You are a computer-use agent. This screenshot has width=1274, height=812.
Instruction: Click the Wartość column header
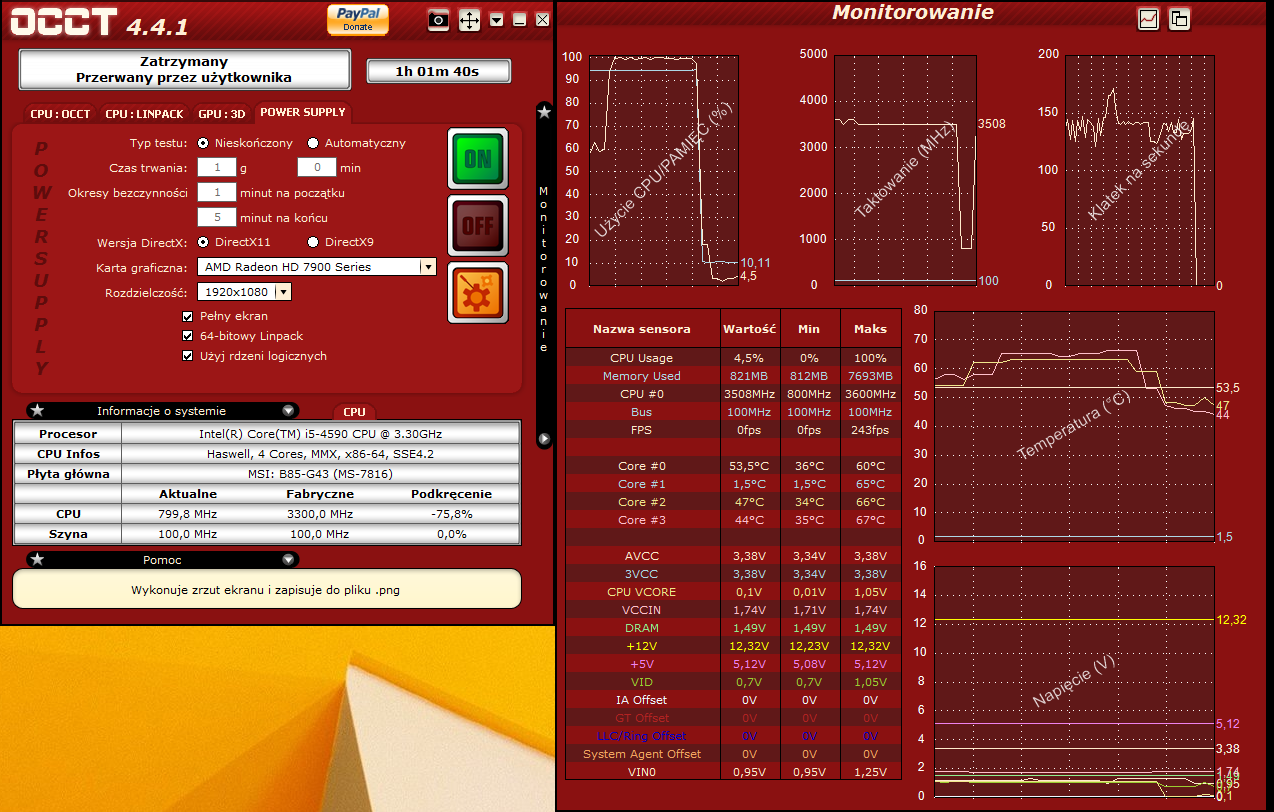click(x=750, y=329)
